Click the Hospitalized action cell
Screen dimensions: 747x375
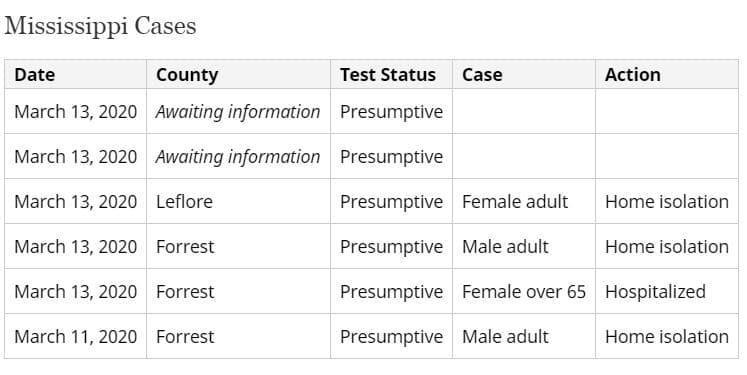666,292
